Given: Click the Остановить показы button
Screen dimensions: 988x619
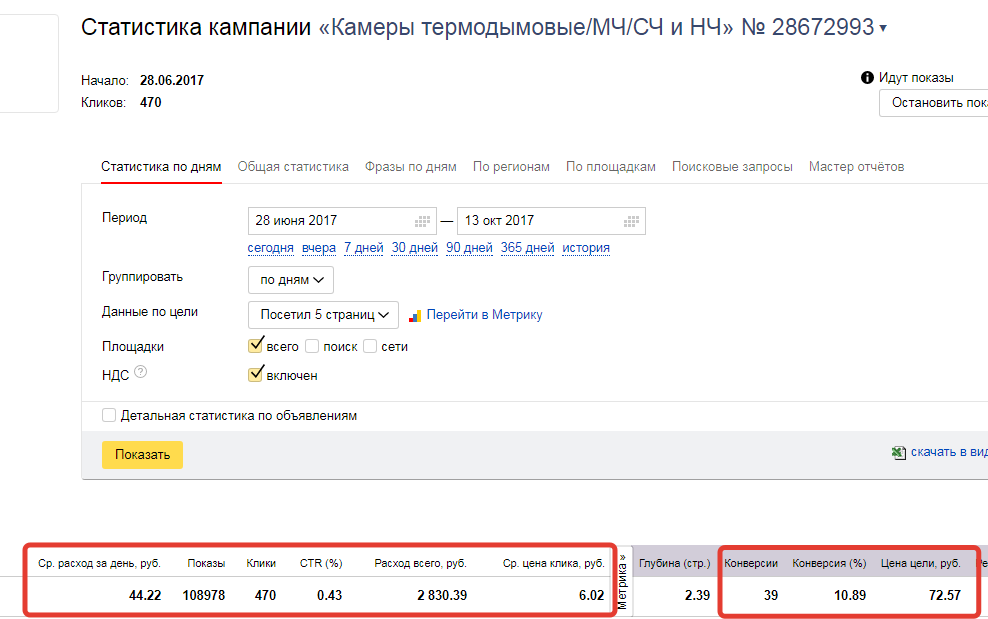Looking at the screenshot, I should 934,103.
